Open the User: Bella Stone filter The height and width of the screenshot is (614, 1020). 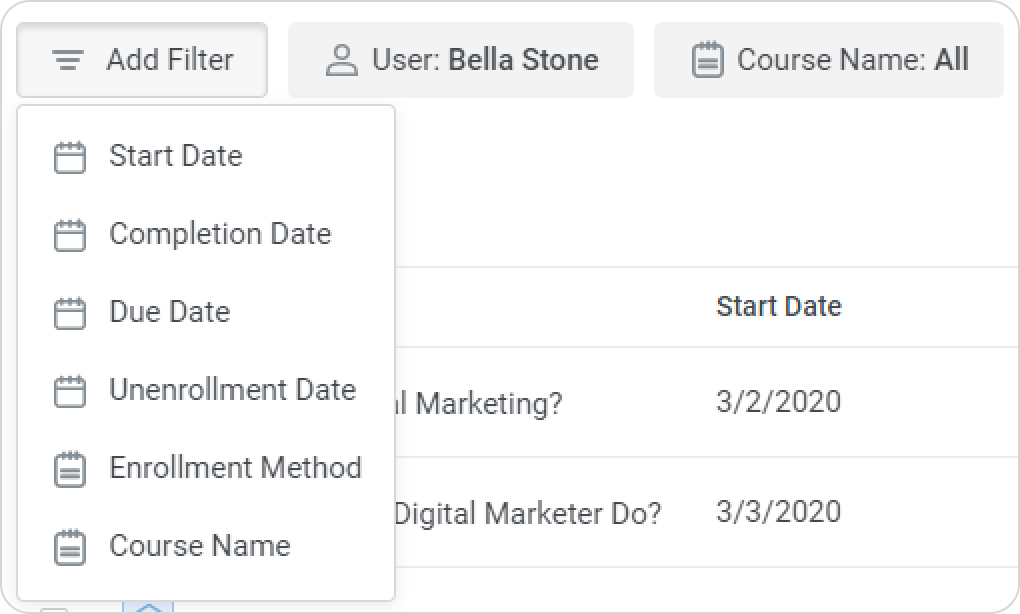(461, 60)
